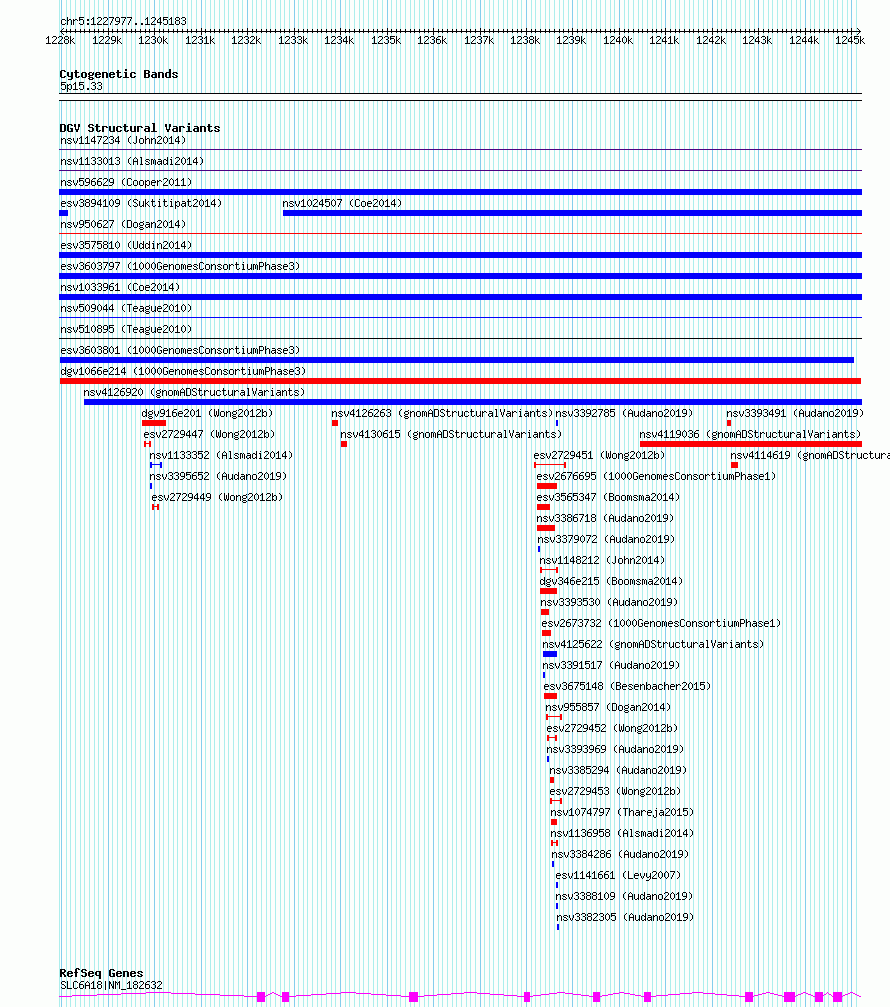Open the nsv4119036 gnomAD variant label
This screenshot has width=890, height=1007.
[x=750, y=434]
